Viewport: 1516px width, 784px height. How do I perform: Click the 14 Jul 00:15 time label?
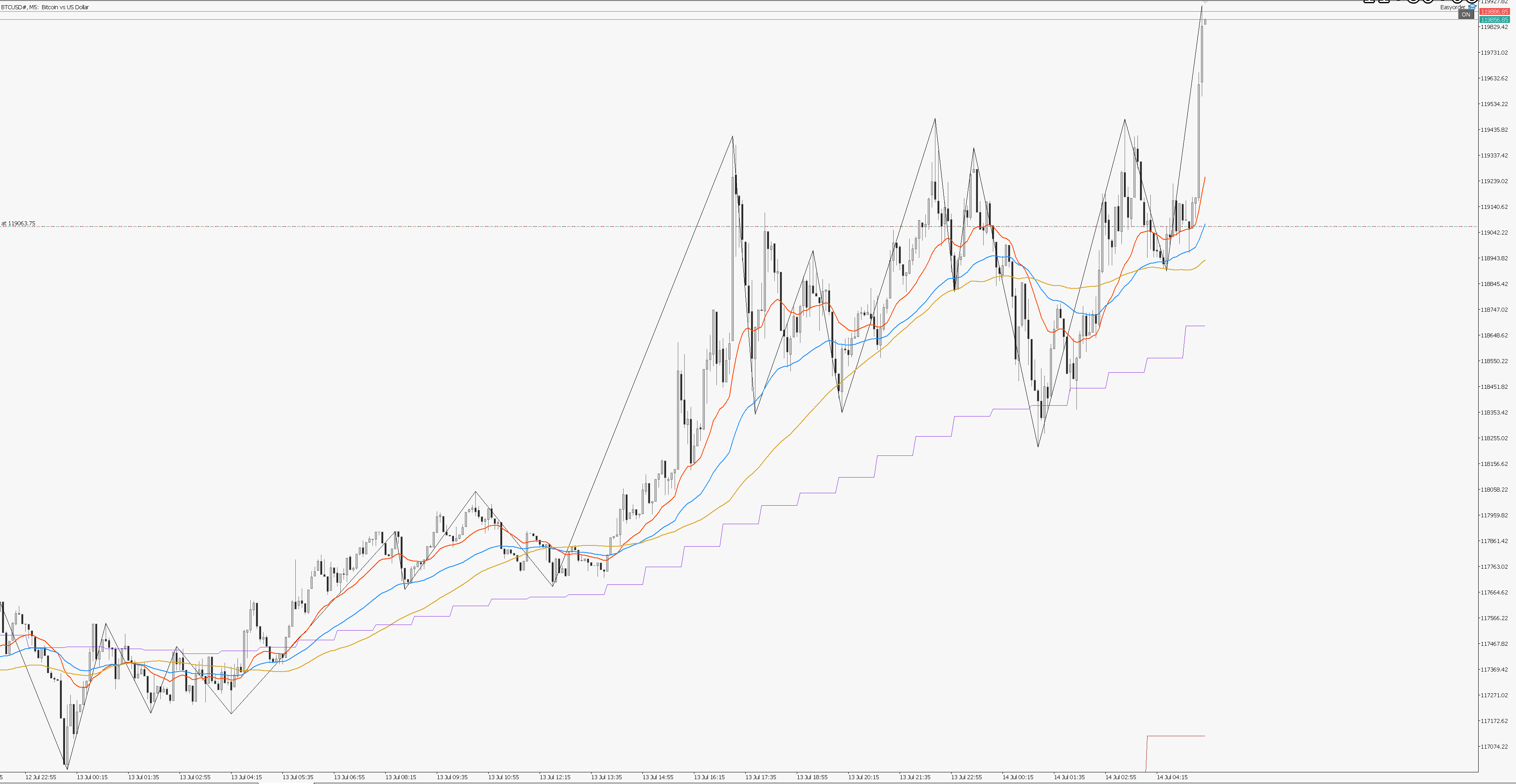click(x=1017, y=778)
